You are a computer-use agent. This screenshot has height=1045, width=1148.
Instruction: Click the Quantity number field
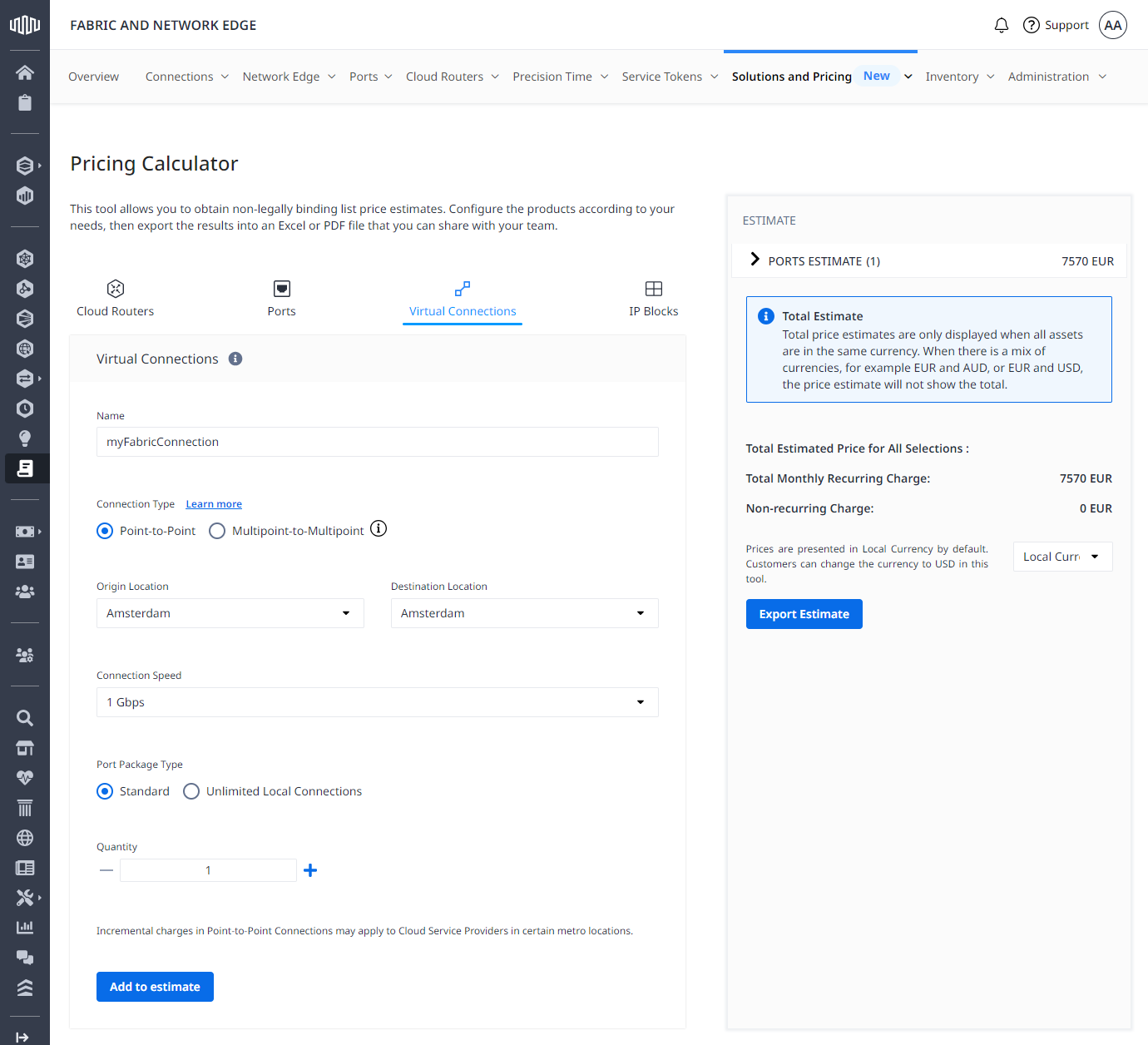click(x=208, y=870)
